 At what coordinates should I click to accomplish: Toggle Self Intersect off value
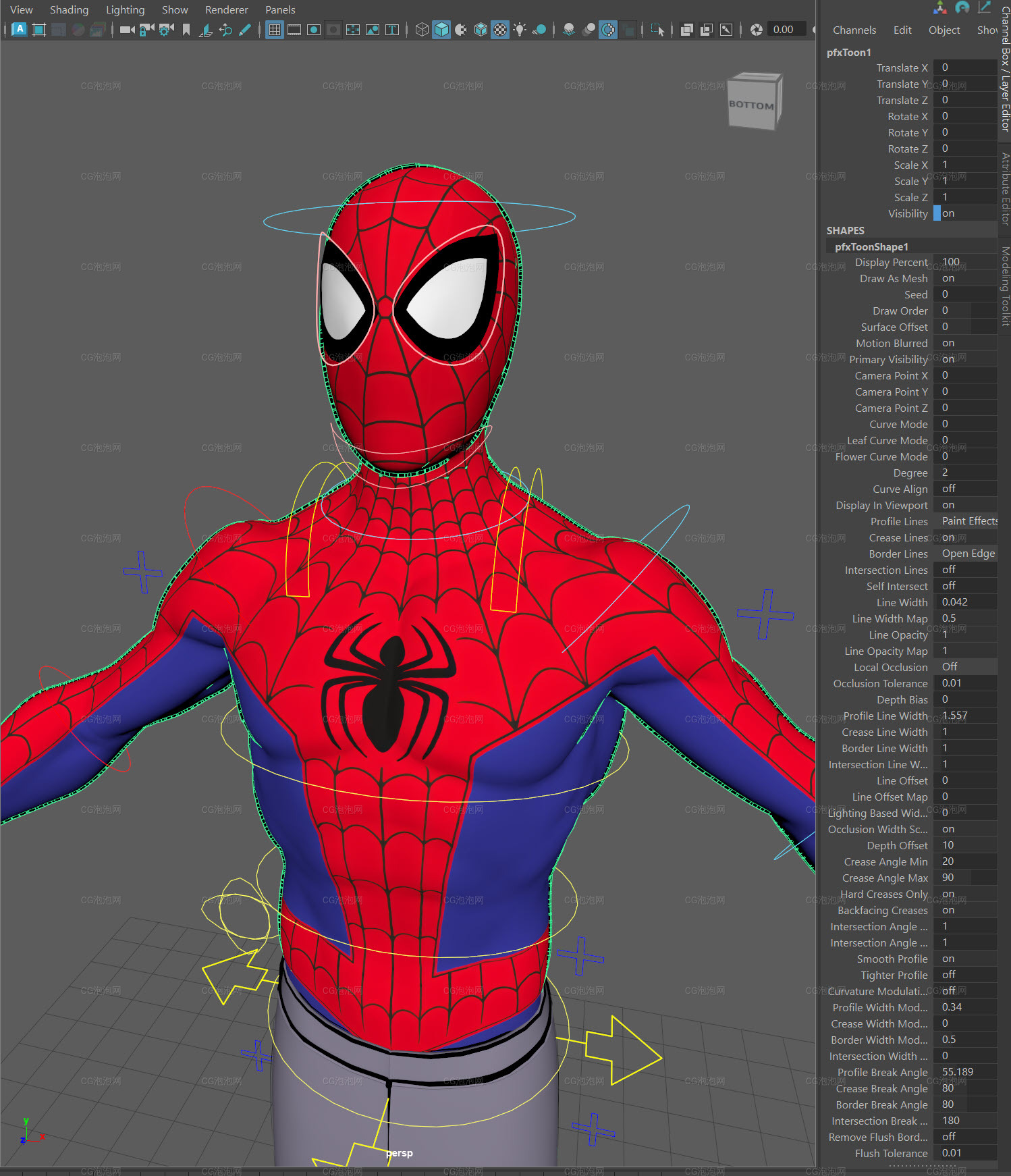click(x=965, y=586)
